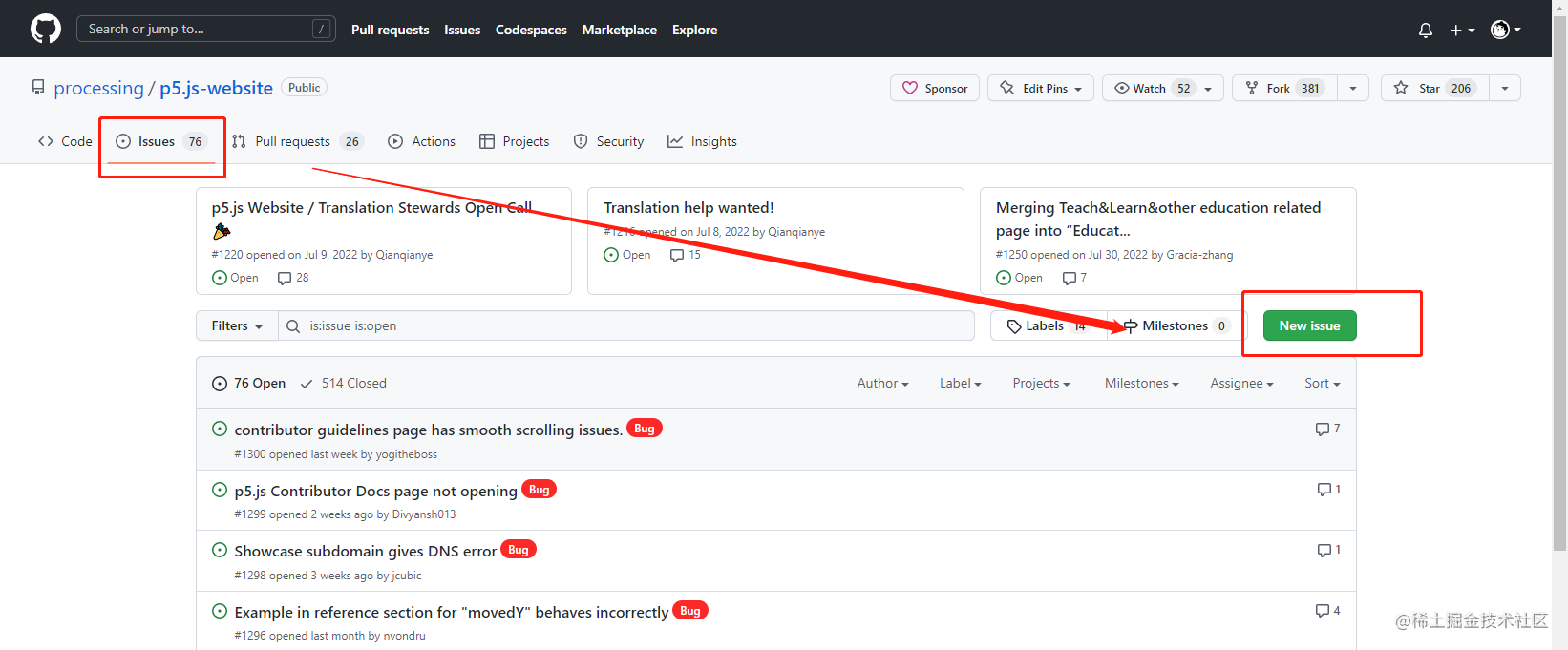This screenshot has width=1568, height=650.
Task: Open the Watch options dropdown arrow
Action: 1208,88
